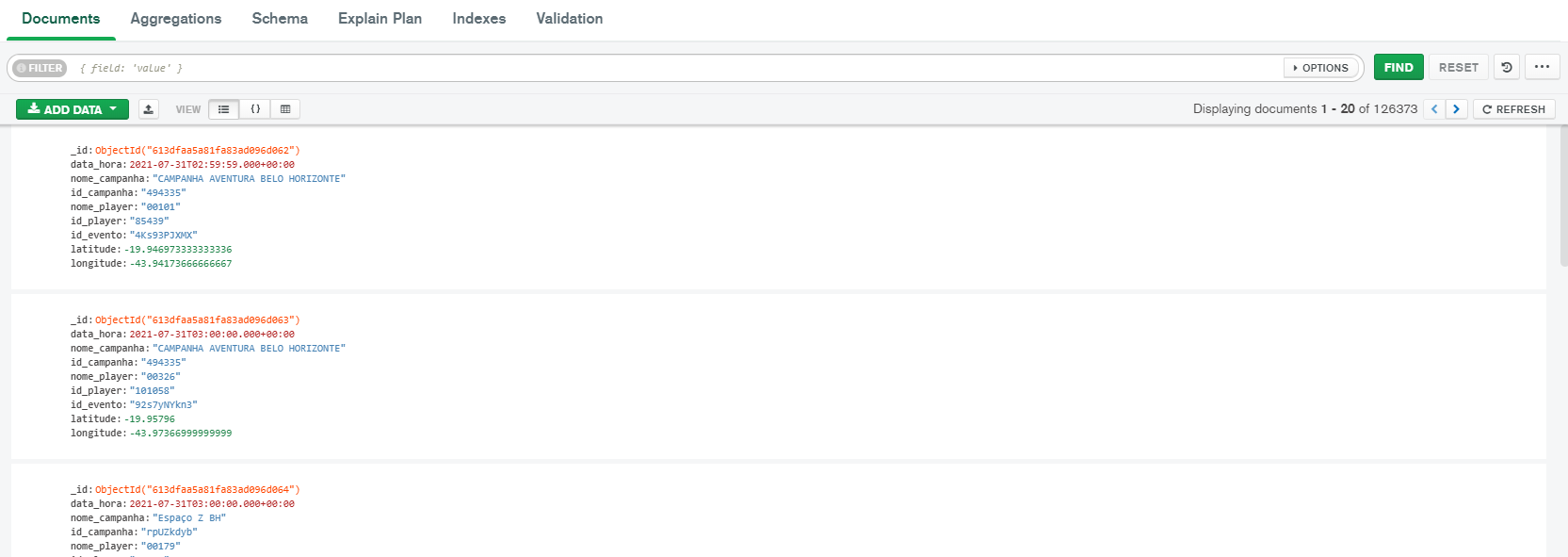Click the three-dots more options icon
This screenshot has width=1568, height=557.
[x=1542, y=68]
